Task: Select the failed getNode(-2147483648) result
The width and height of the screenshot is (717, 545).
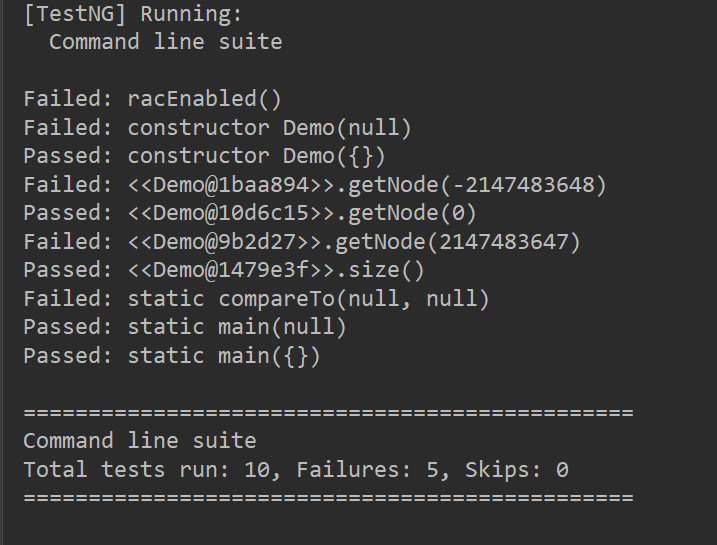Action: coord(315,185)
